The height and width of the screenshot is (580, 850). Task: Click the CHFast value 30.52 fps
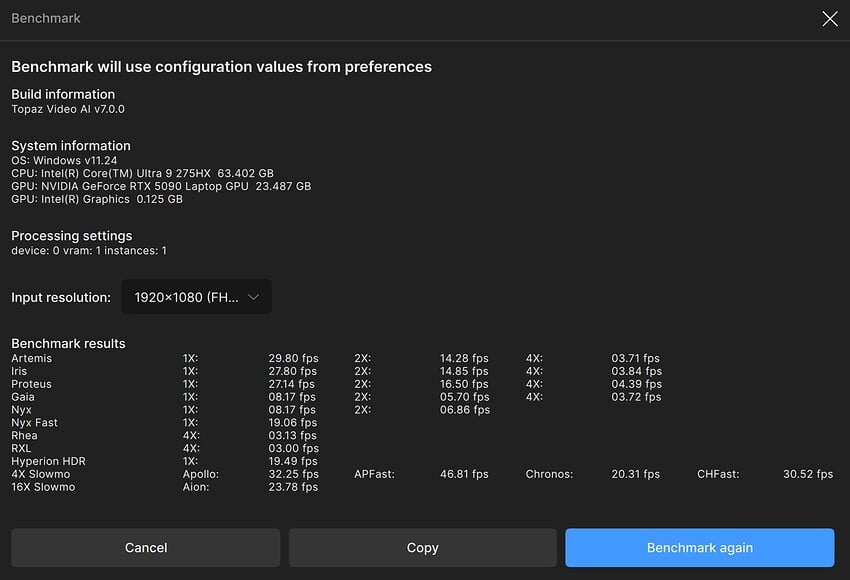[x=808, y=474]
